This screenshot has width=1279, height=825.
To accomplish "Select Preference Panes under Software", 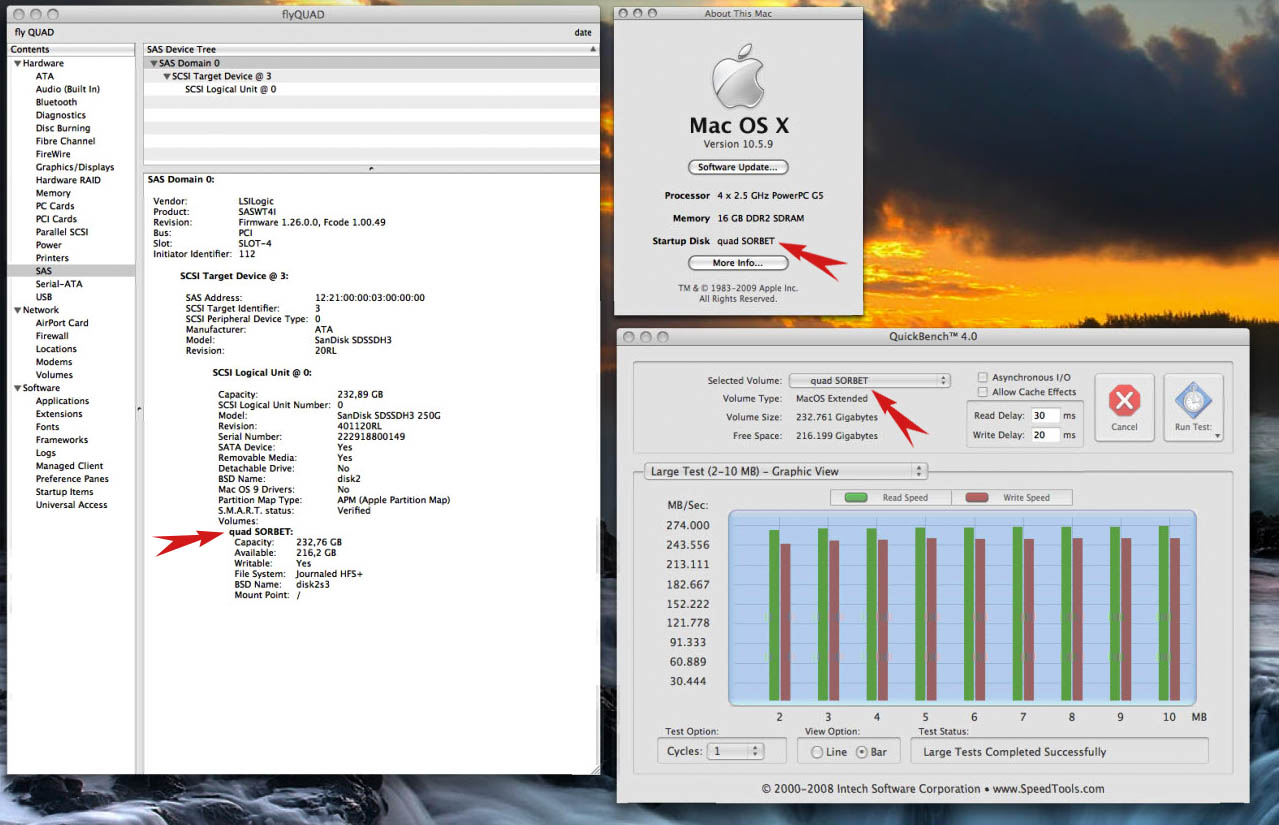I will (72, 479).
